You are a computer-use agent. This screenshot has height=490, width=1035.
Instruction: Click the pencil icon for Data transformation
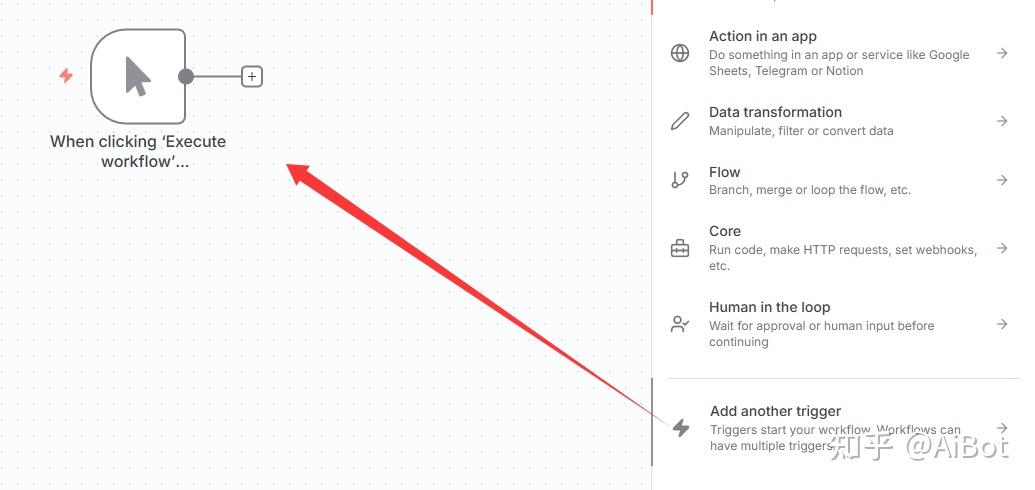pos(680,121)
